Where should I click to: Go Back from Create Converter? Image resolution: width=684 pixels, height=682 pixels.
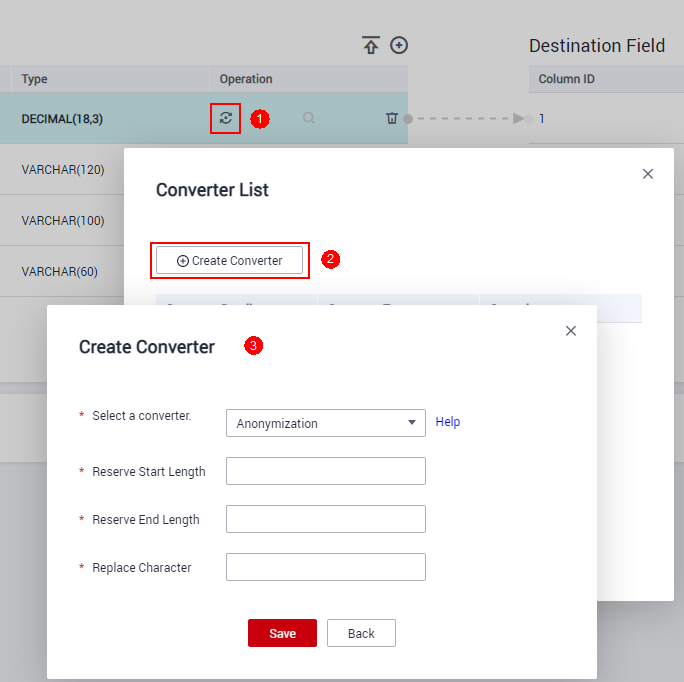[361, 633]
